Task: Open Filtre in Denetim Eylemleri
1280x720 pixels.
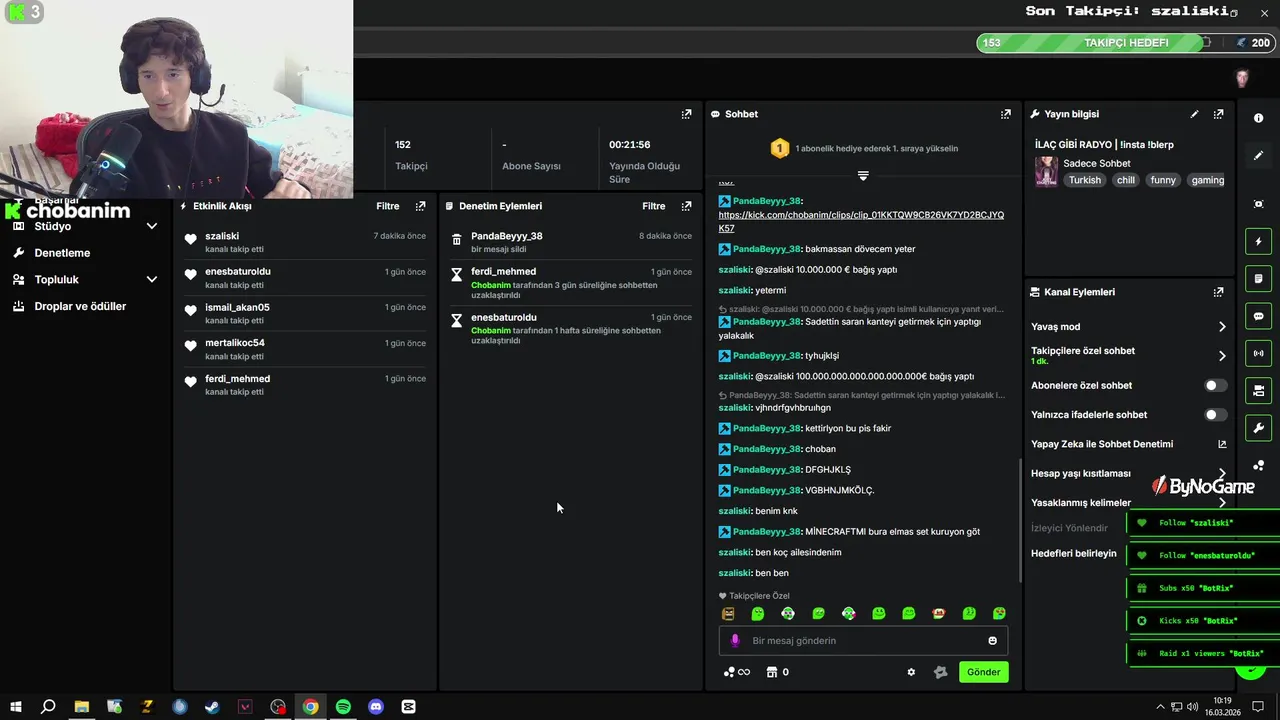Action: pyautogui.click(x=654, y=206)
